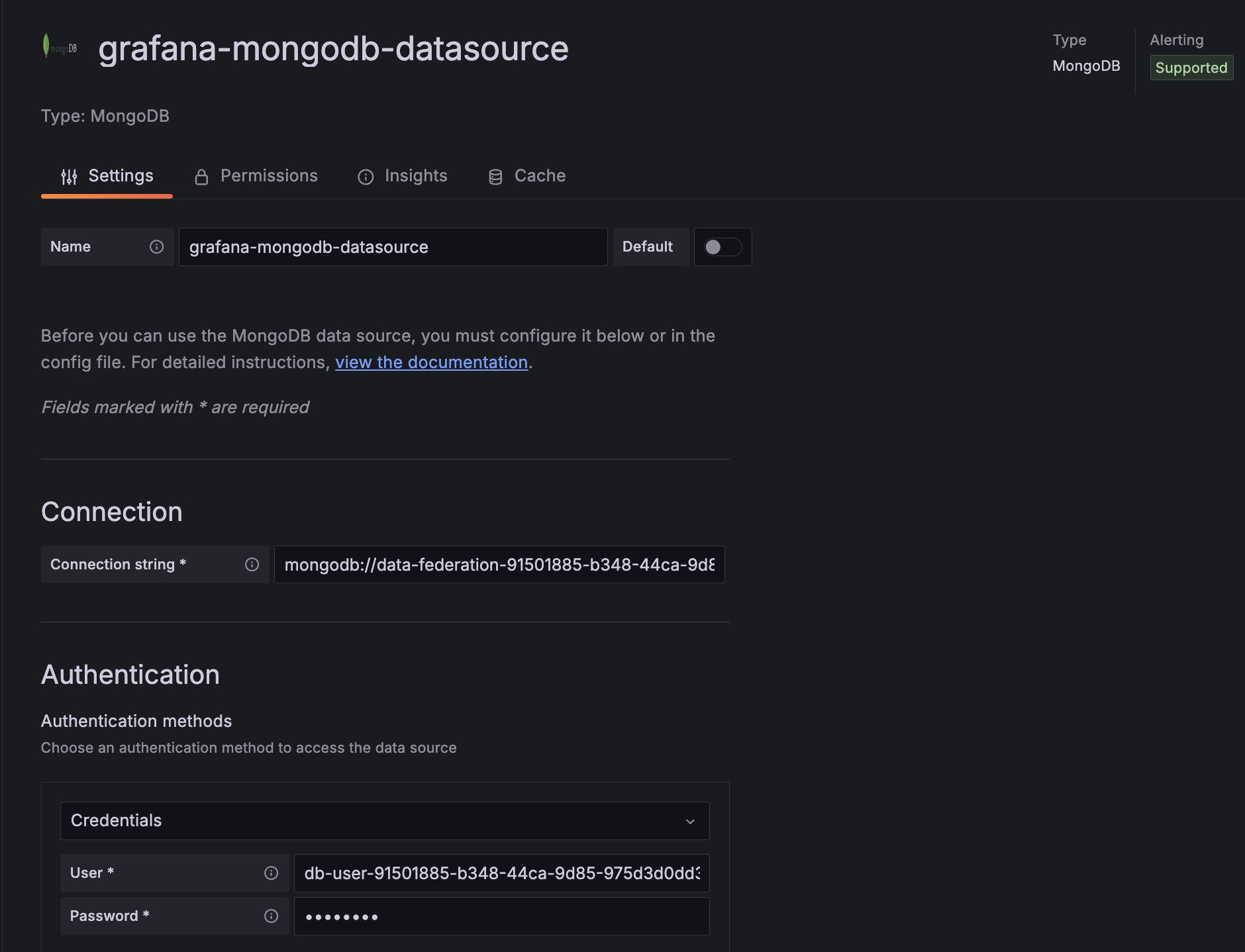Switch to the Cache tab

[x=526, y=176]
